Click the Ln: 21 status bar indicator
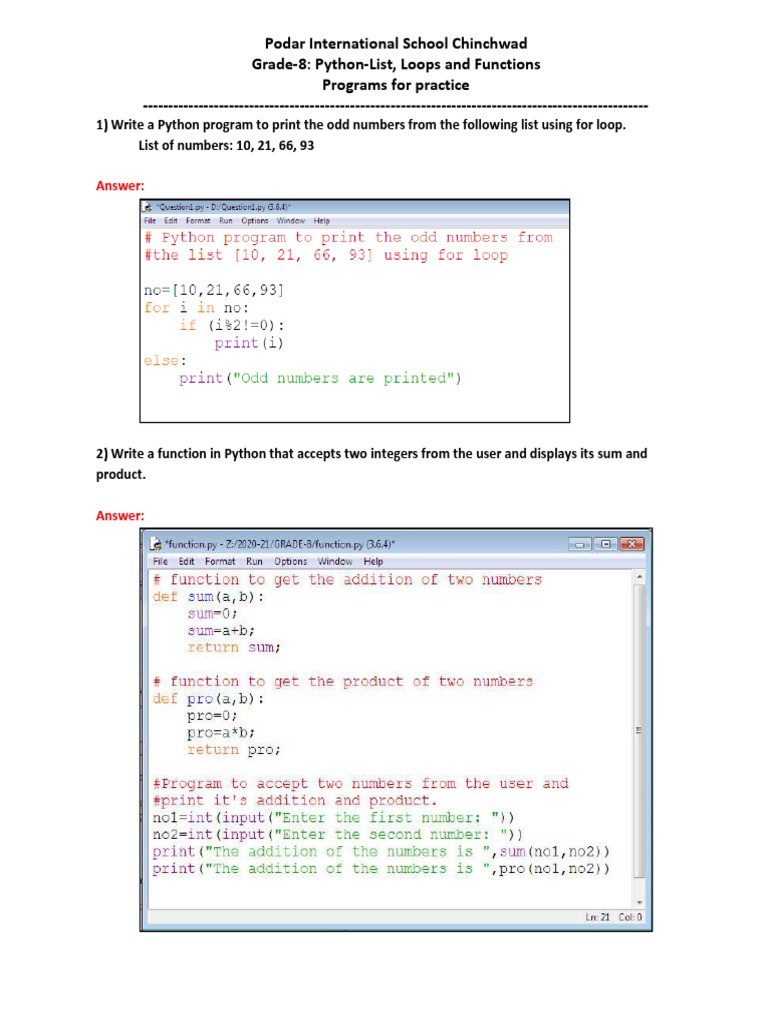The height and width of the screenshot is (1024, 768). pos(597,917)
